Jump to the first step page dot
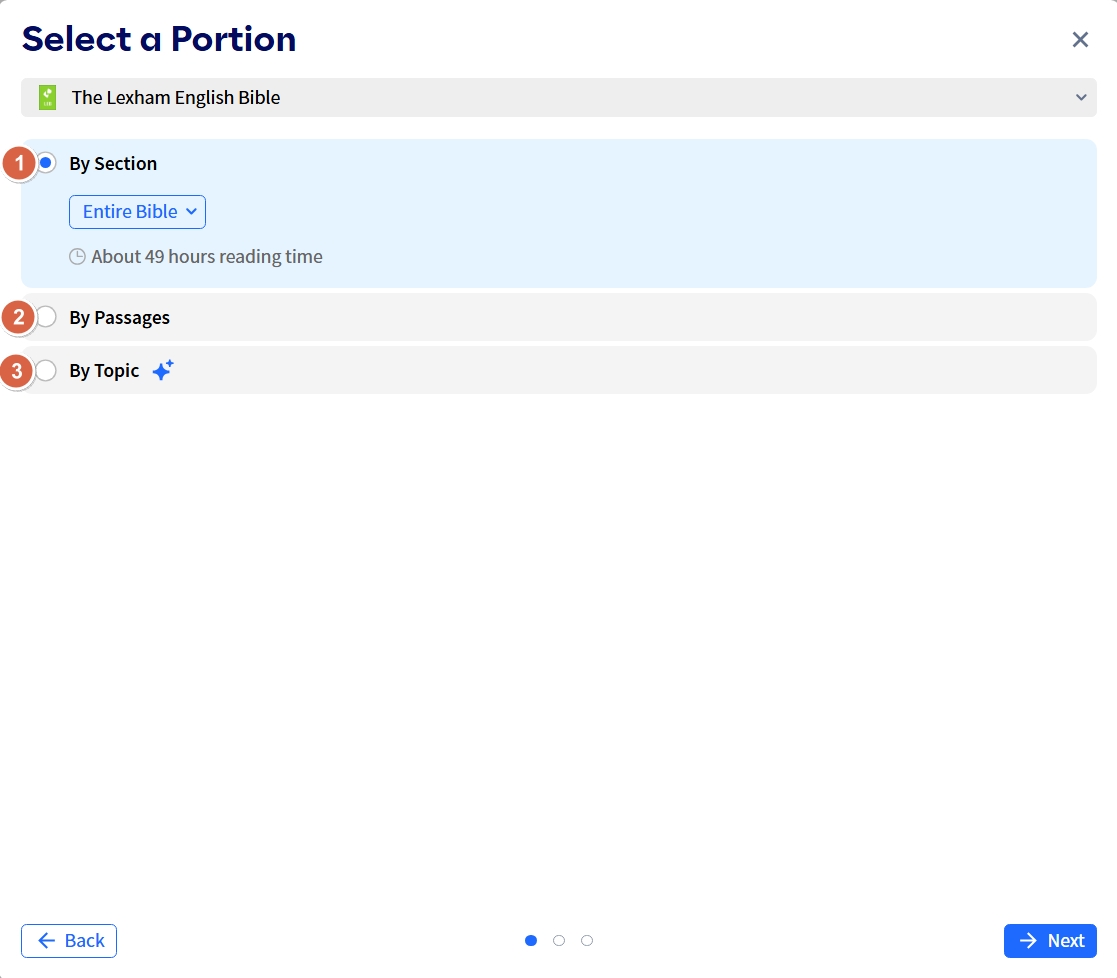Screen dimensions: 1117x978 coord(531,941)
